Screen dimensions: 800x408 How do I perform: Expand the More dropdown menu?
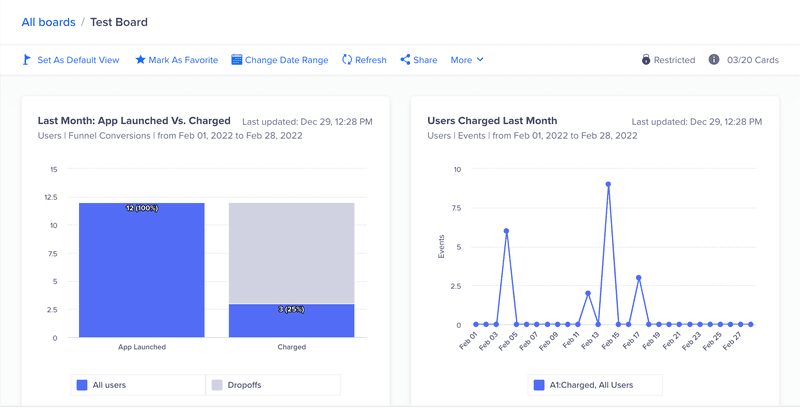(x=467, y=60)
